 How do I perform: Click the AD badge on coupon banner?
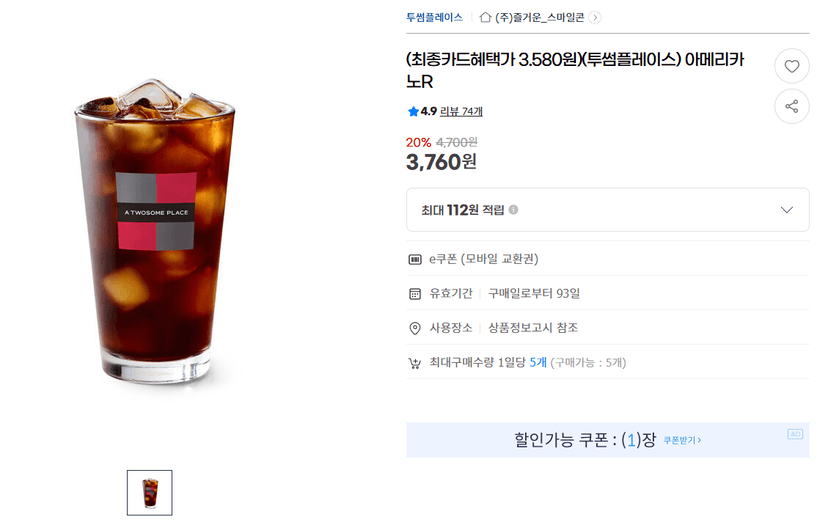[x=795, y=434]
